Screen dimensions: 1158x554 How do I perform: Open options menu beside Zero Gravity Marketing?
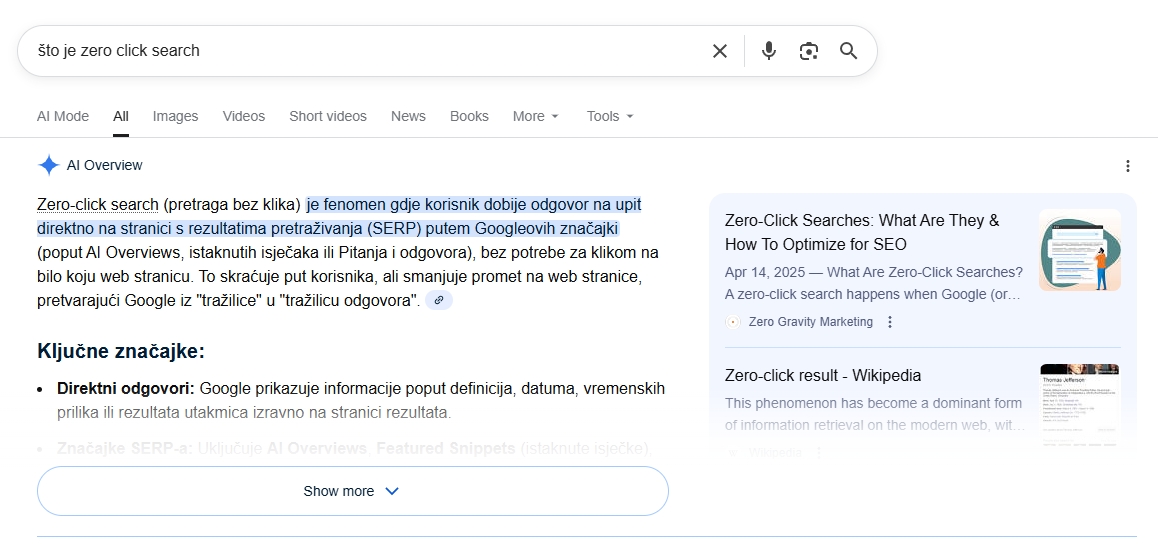coord(890,322)
